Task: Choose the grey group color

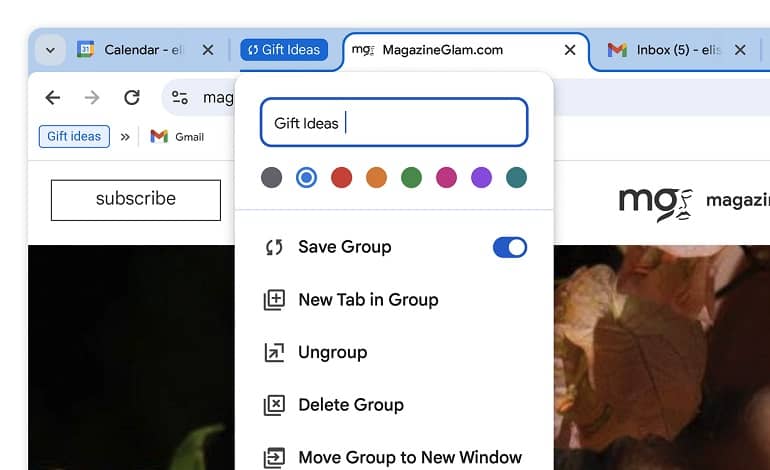Action: pos(272,178)
